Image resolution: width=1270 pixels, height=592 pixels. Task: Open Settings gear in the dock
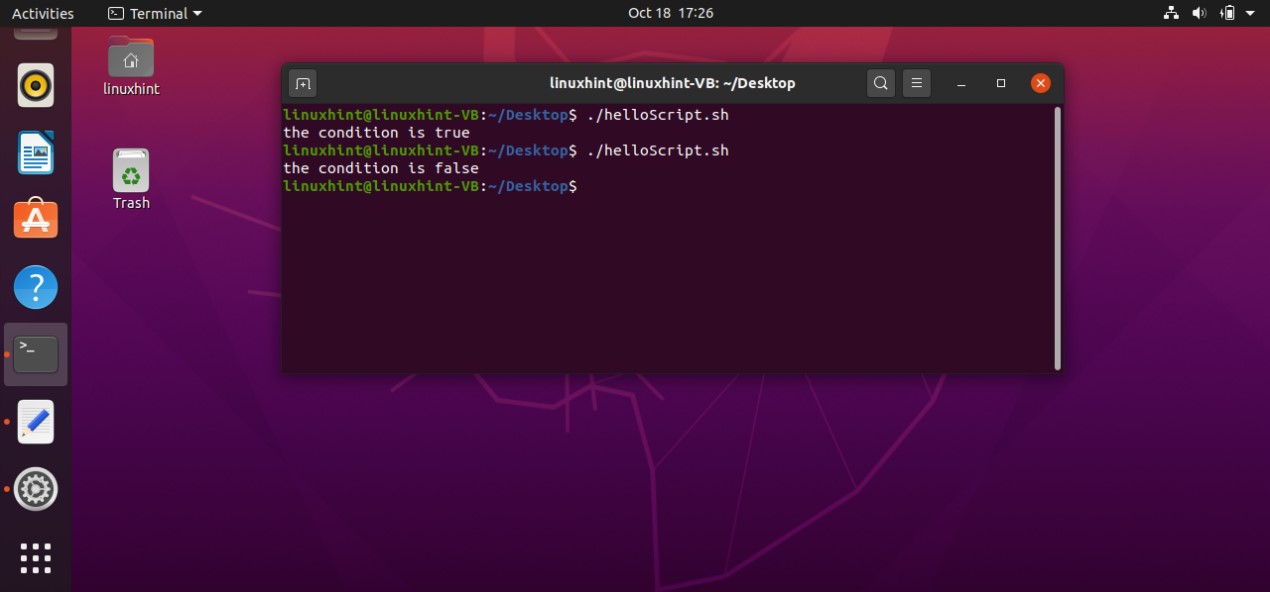[x=36, y=489]
